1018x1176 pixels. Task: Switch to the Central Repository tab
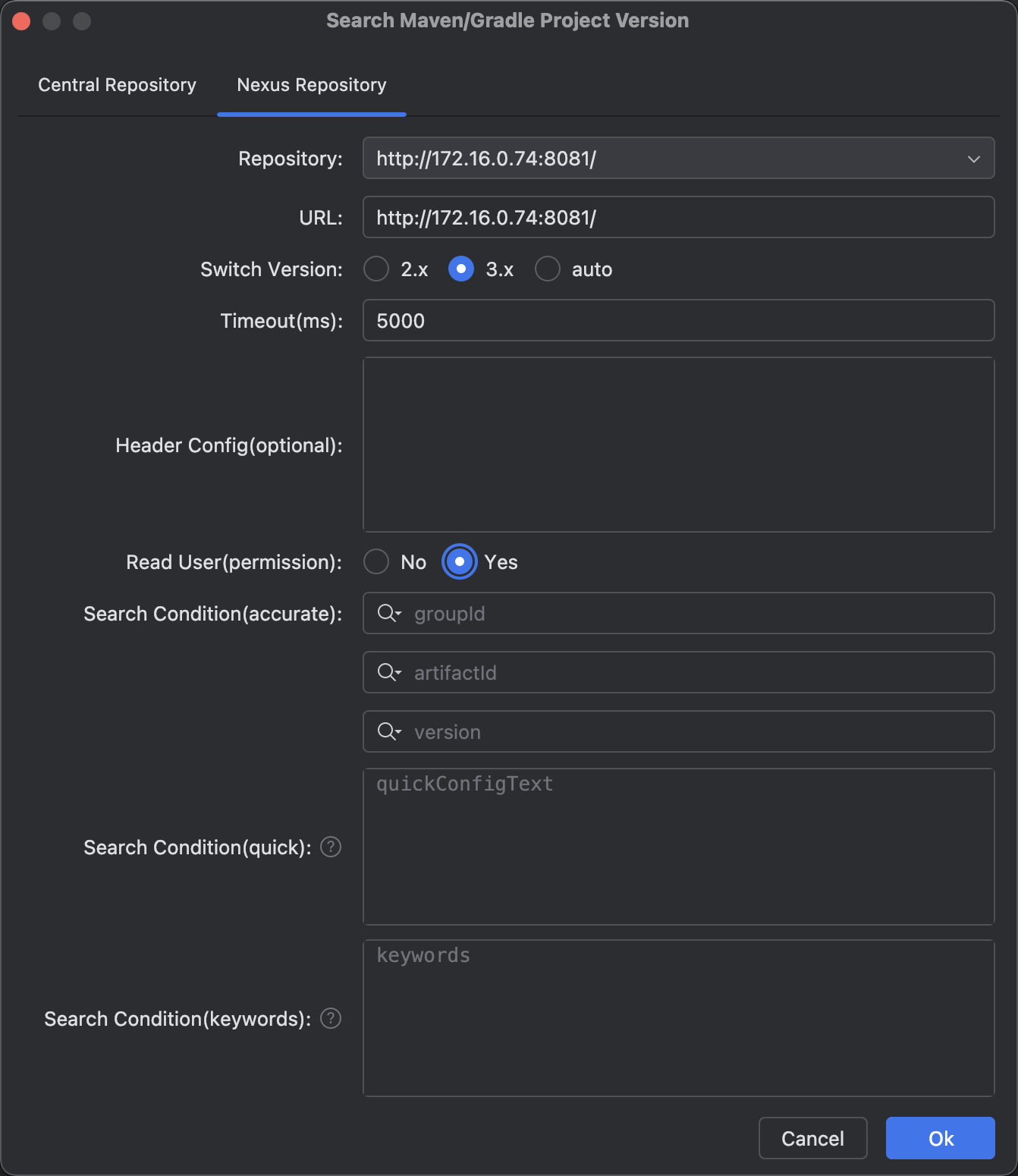(x=118, y=85)
